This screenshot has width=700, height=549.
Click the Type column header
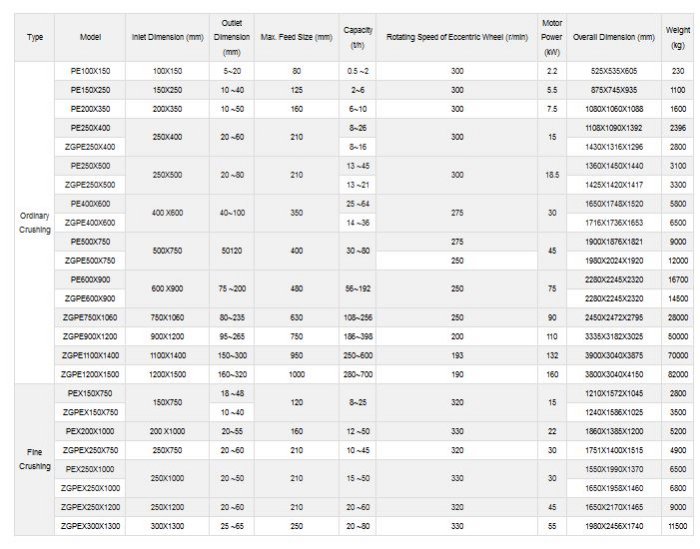(x=35, y=37)
